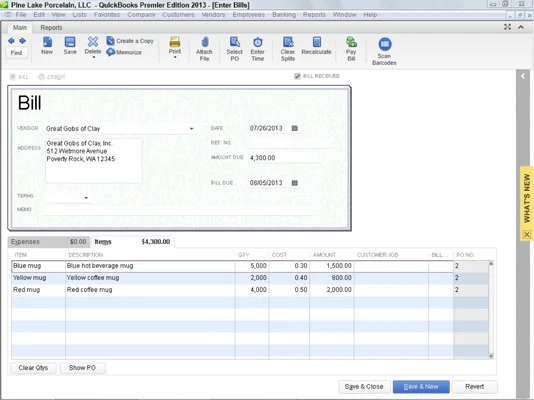
Task: Open the Vendor dropdown list
Action: (191, 129)
